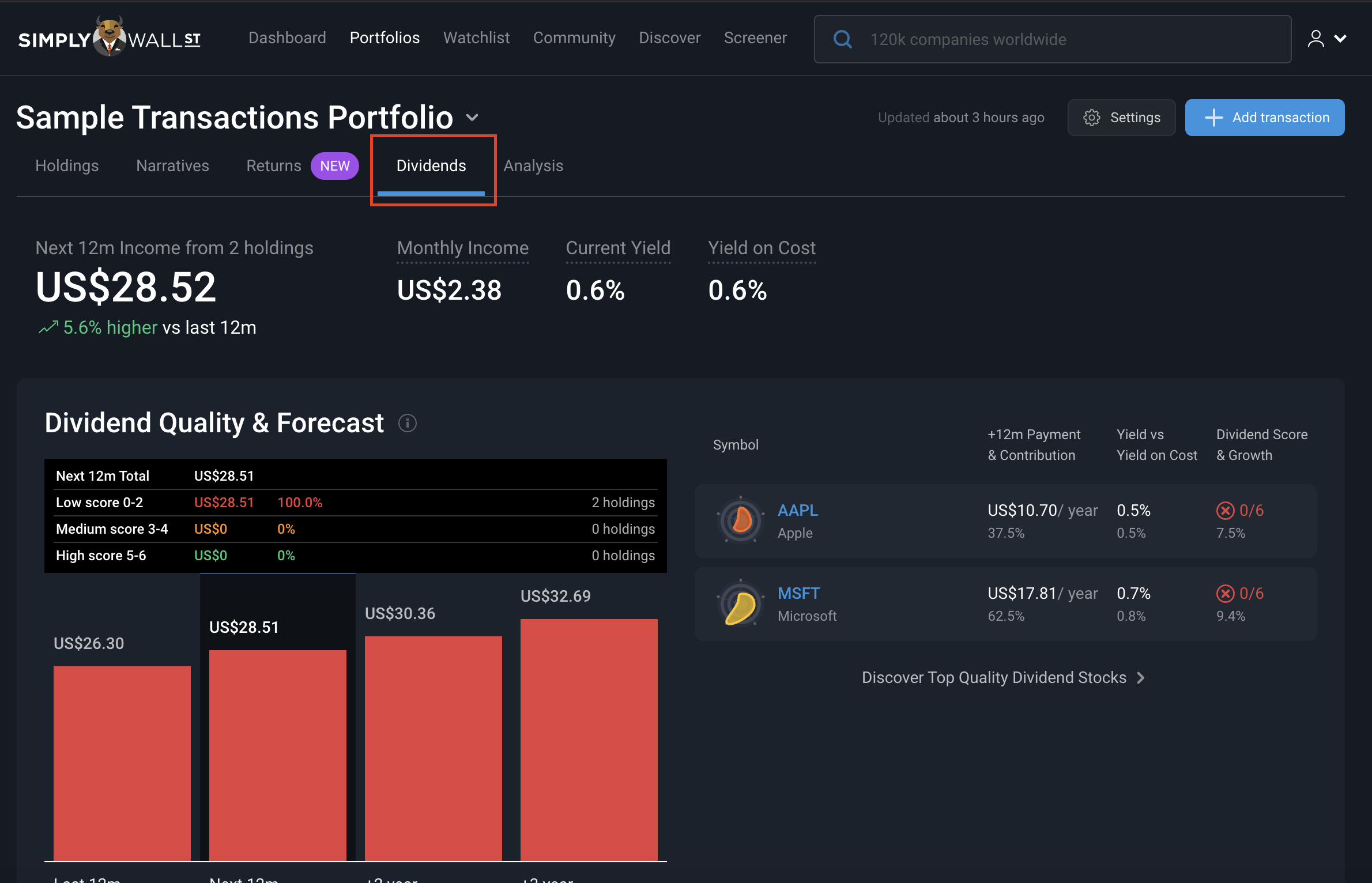Screen dimensions: 1372x883
Task: Click the Symbol column header
Action: pos(736,445)
